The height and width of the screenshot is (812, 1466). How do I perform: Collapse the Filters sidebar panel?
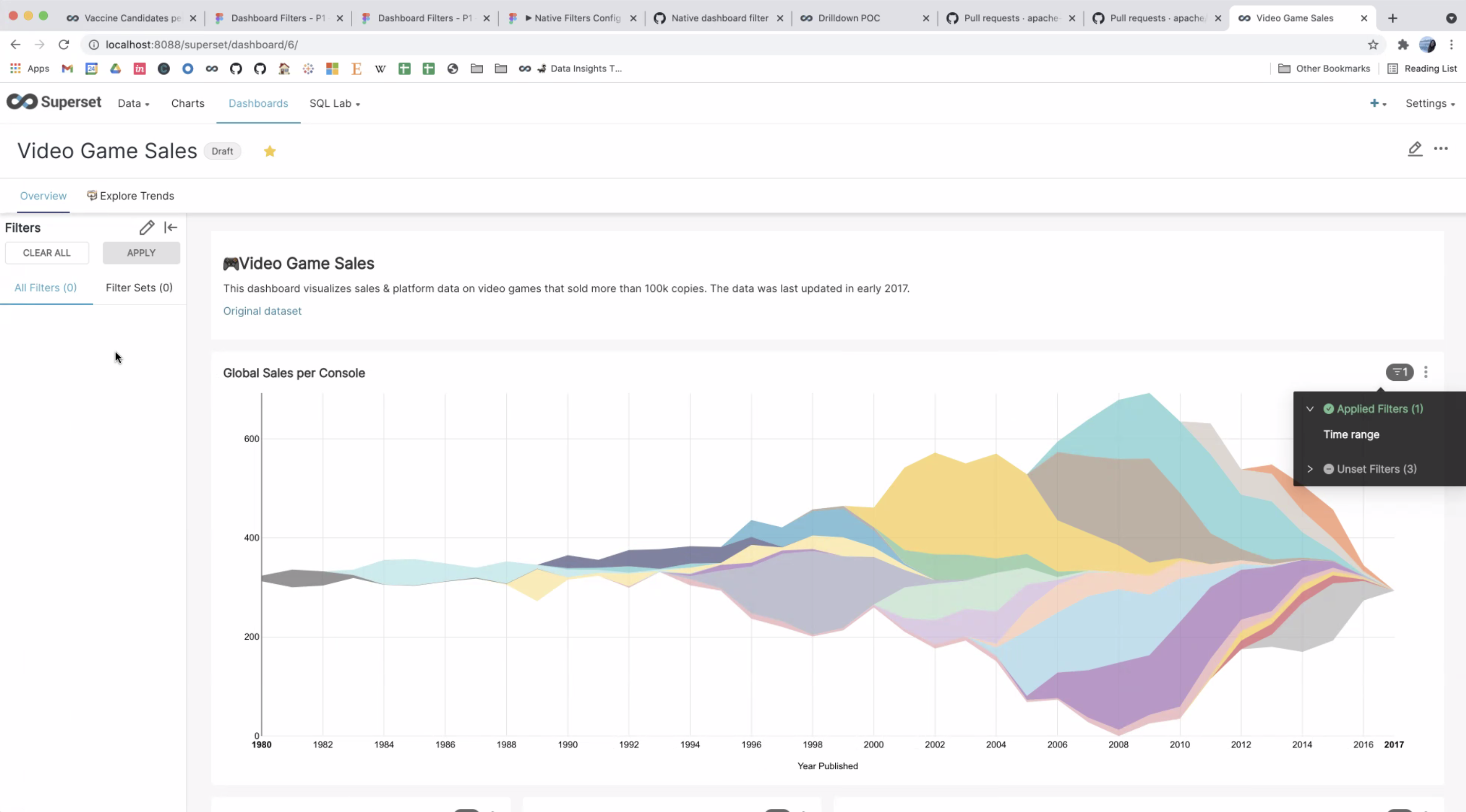click(171, 228)
